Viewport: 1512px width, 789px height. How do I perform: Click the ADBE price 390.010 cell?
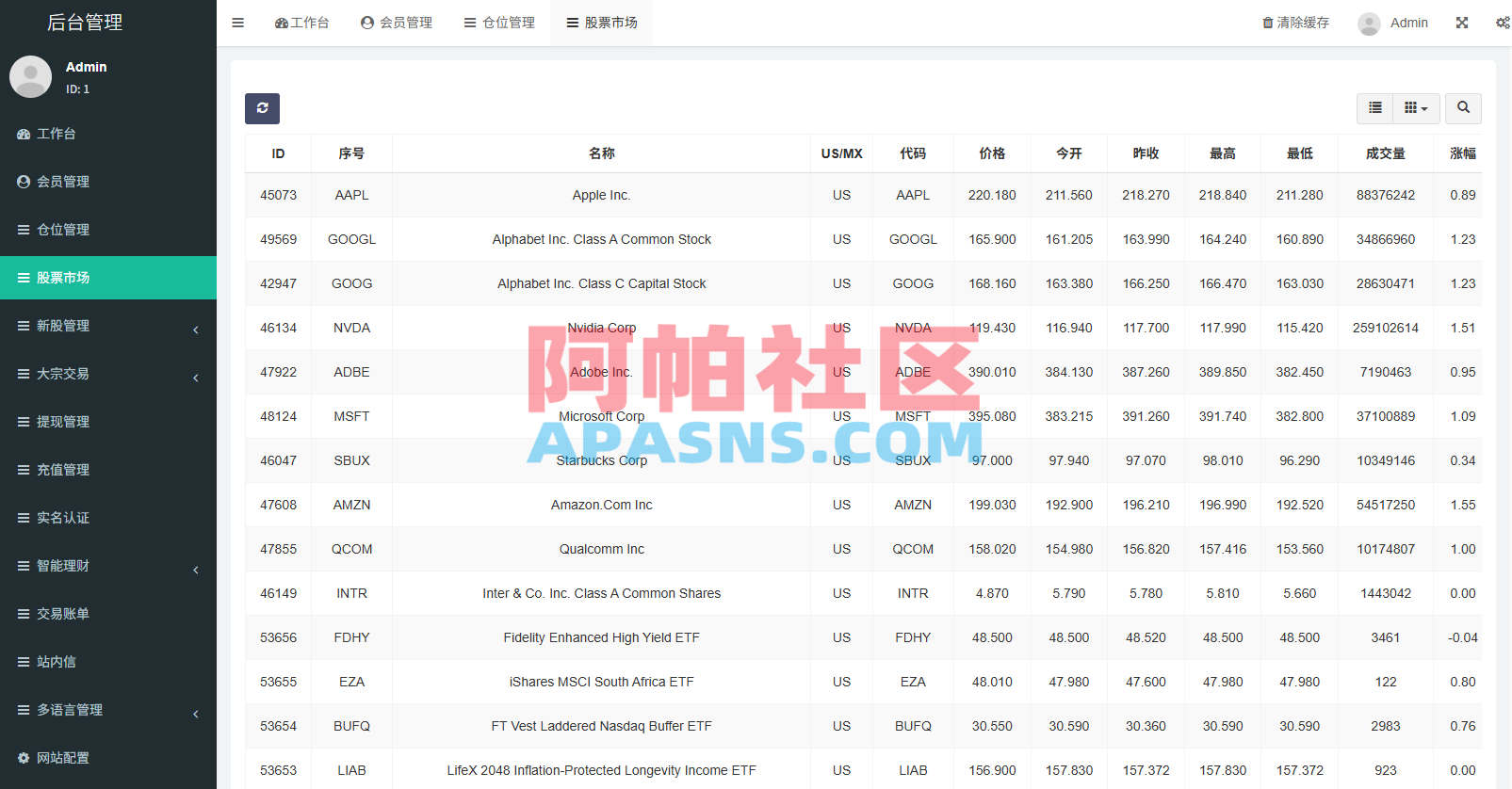pyautogui.click(x=992, y=372)
